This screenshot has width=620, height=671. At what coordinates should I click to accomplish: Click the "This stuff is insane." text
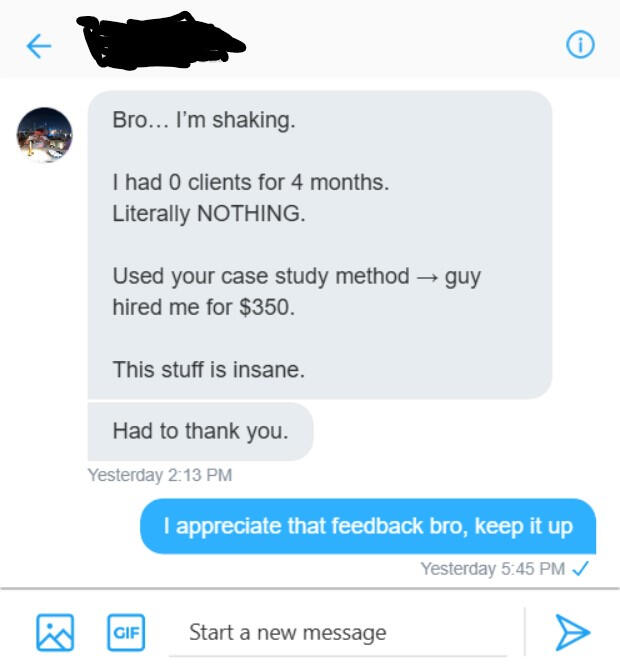pos(209,370)
